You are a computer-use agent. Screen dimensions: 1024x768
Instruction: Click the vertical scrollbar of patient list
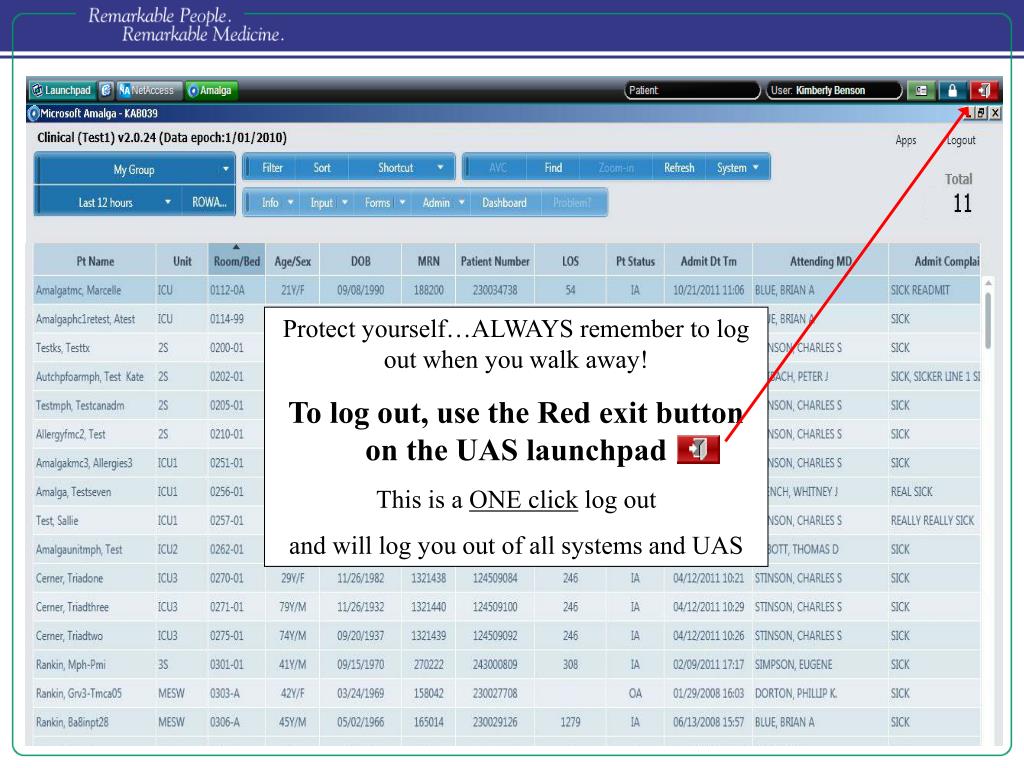(x=988, y=320)
